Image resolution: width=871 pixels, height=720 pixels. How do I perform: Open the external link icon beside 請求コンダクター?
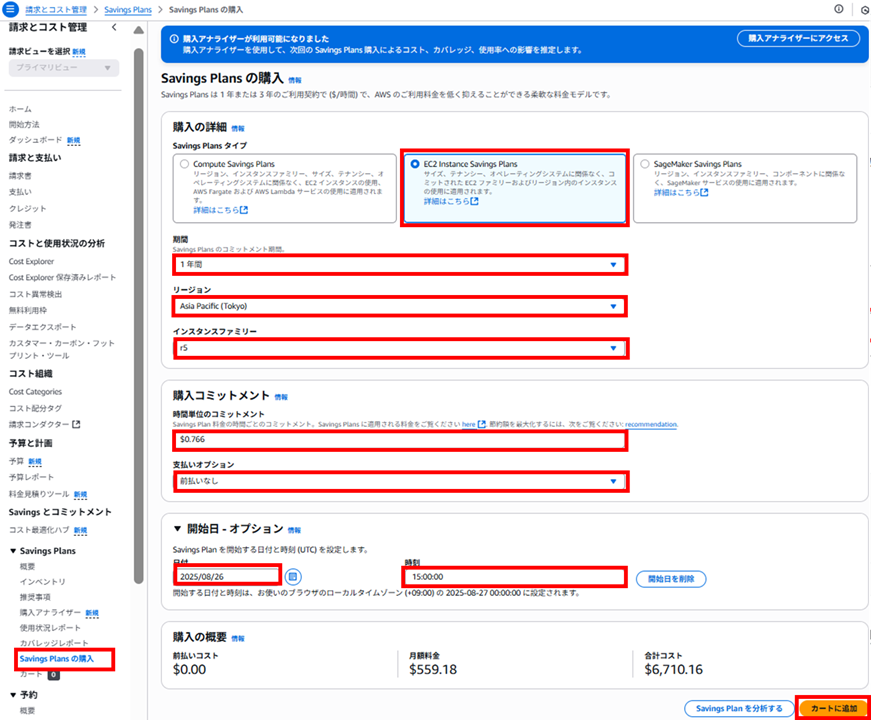pos(77,424)
